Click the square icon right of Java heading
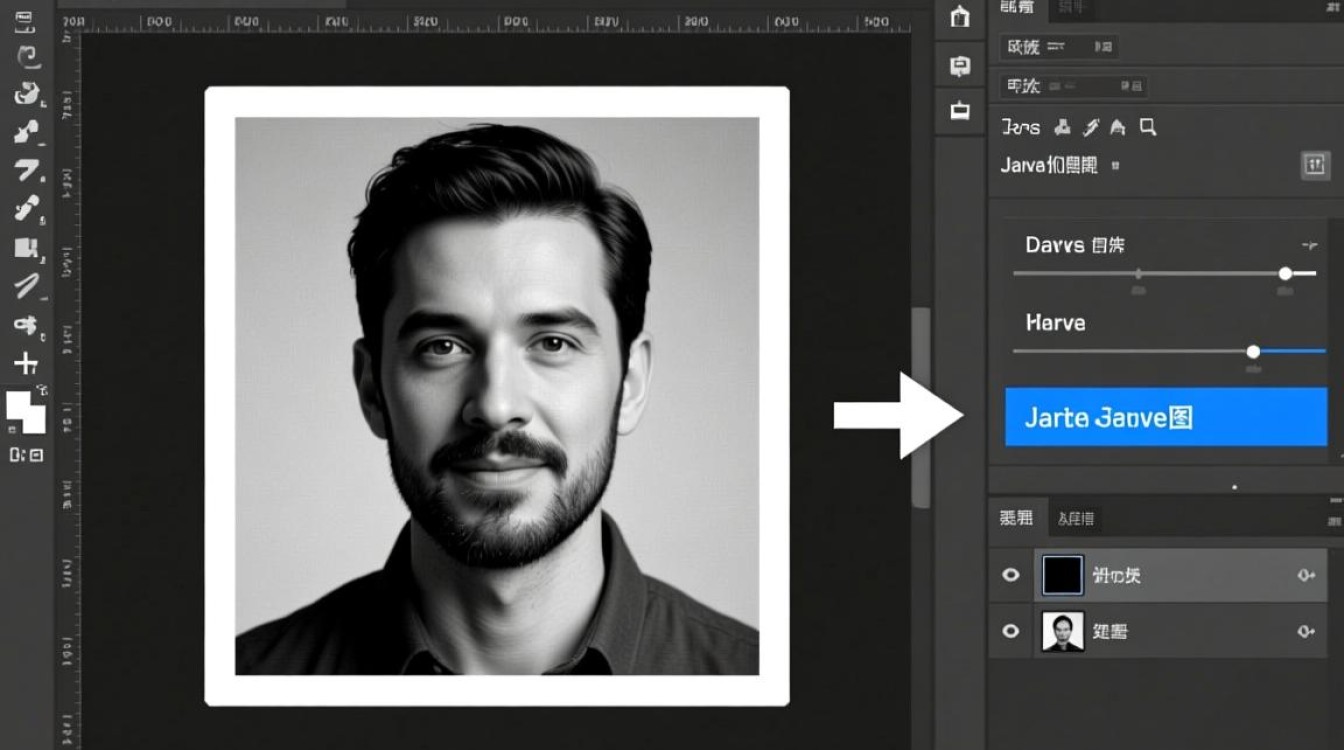1344x750 pixels. tap(1315, 165)
